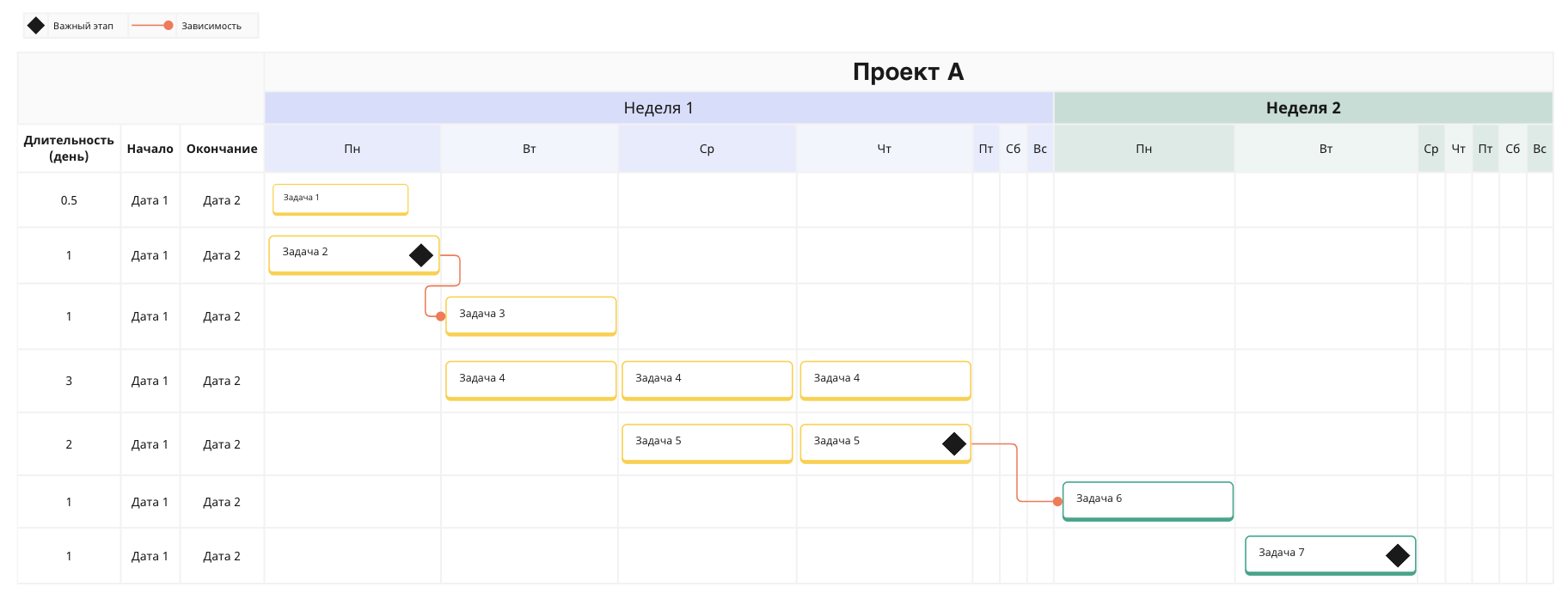The image size is (1568, 593).
Task: Click the Длительность (день) column header
Action: [69, 148]
